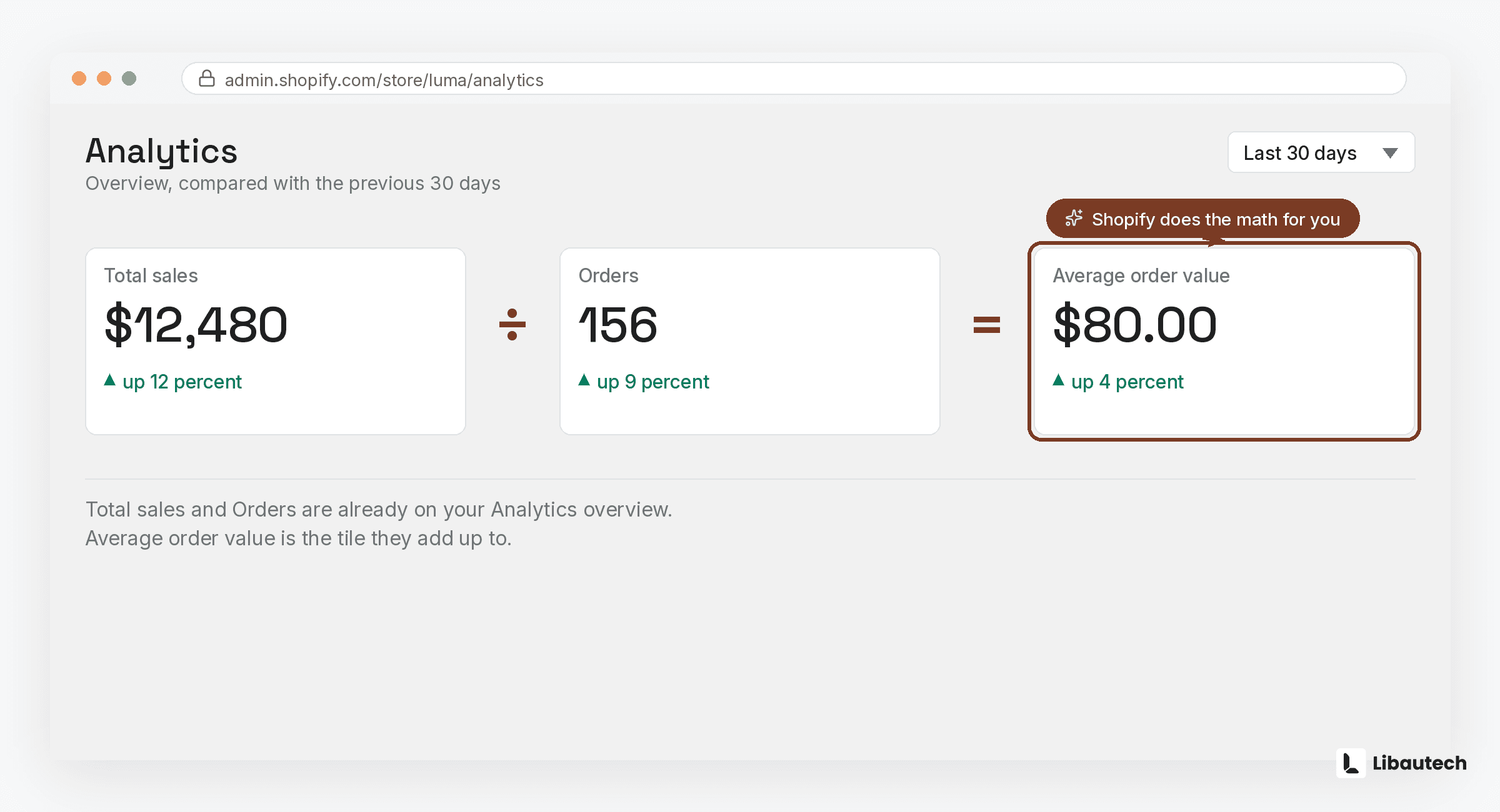Click the lock icon in address bar

pyautogui.click(x=207, y=79)
